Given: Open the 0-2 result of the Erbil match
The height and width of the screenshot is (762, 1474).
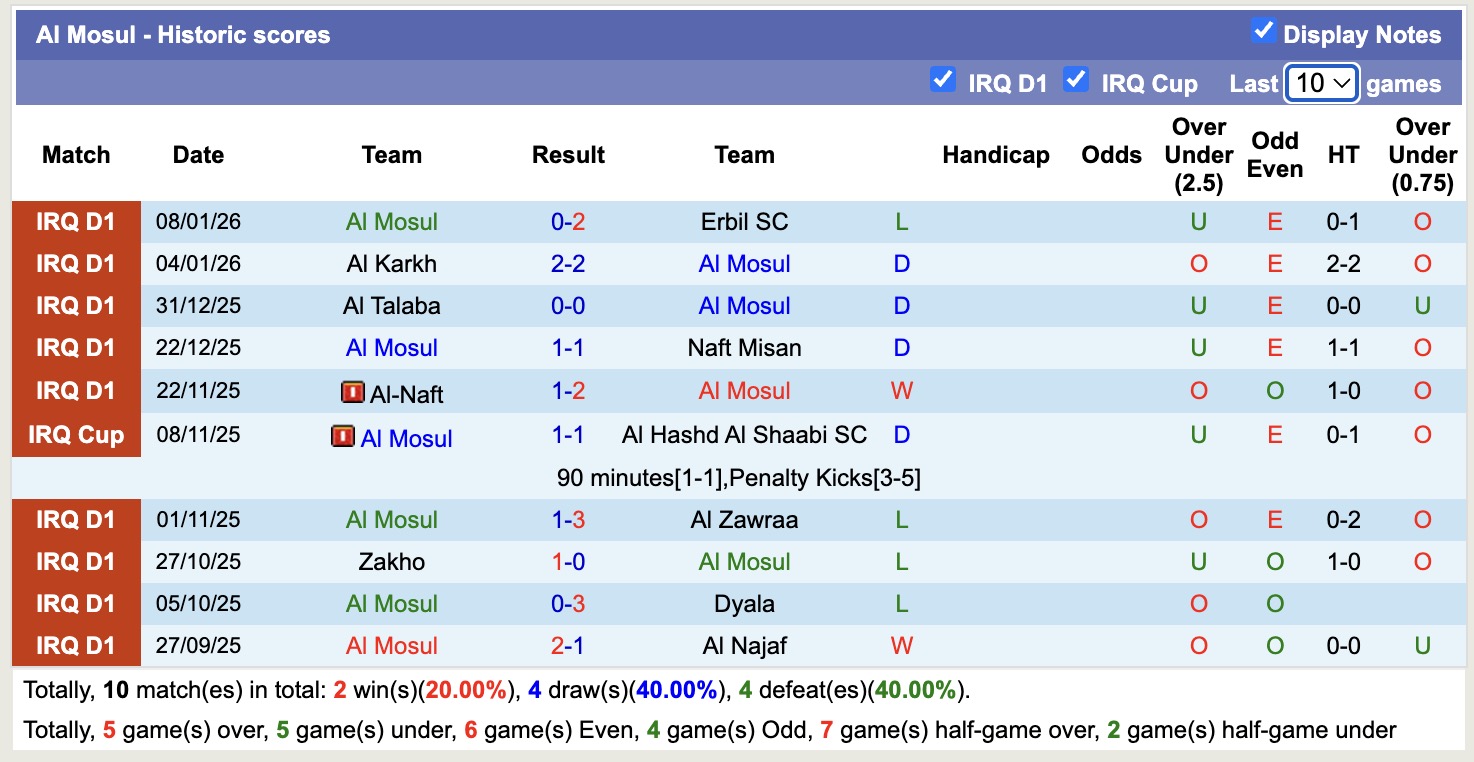Looking at the screenshot, I should 567,221.
